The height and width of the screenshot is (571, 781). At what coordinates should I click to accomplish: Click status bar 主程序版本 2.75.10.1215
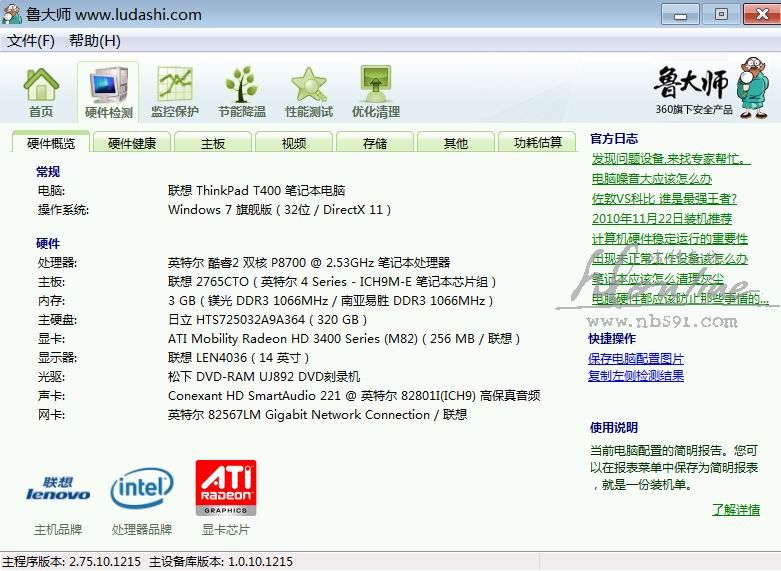(x=71, y=562)
